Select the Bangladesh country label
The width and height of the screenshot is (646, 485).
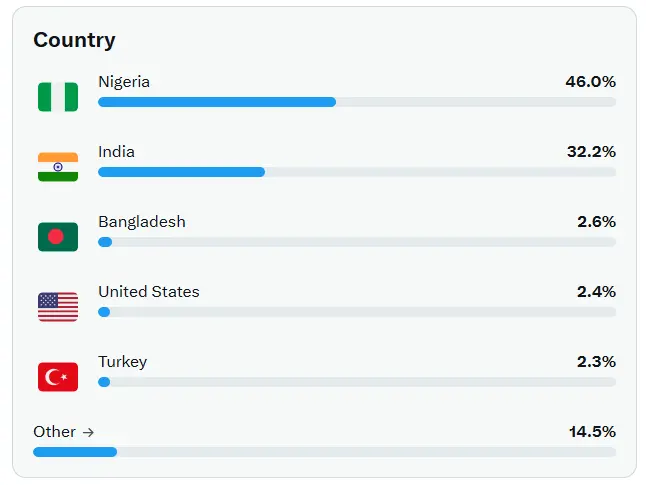tap(142, 222)
